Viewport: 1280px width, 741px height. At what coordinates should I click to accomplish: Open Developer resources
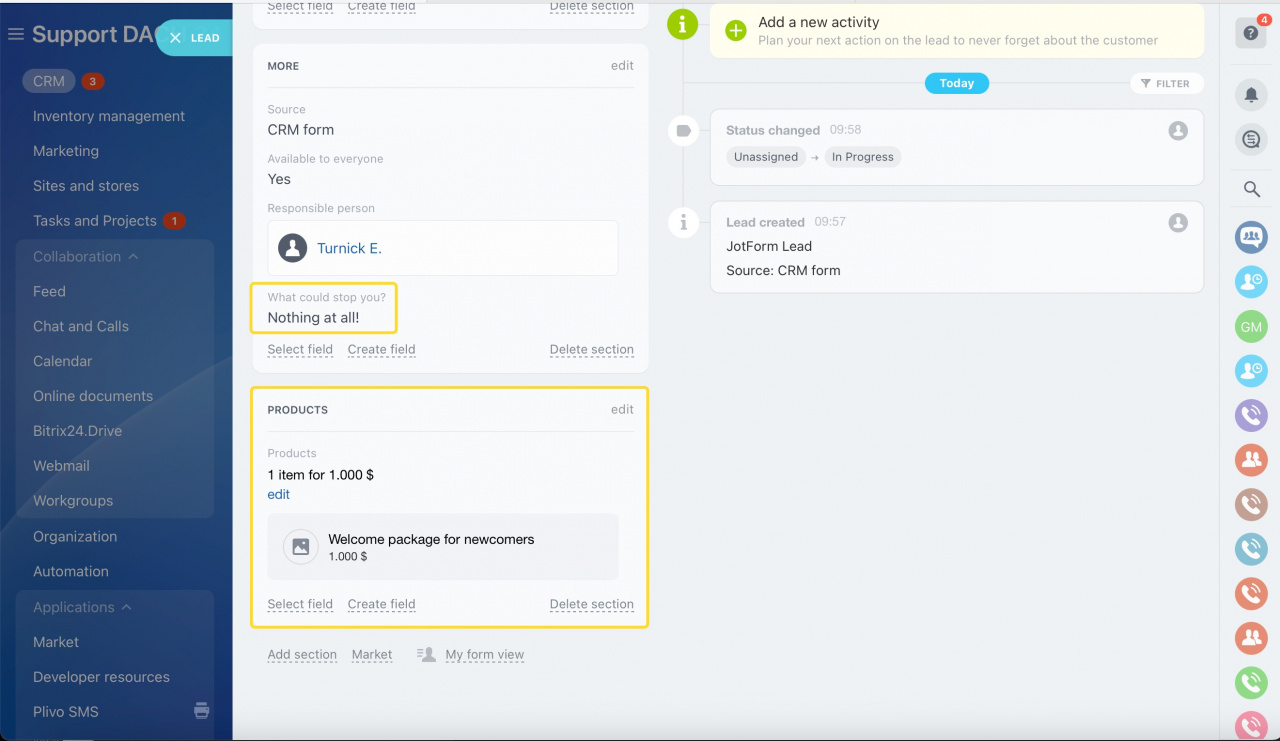tap(101, 677)
